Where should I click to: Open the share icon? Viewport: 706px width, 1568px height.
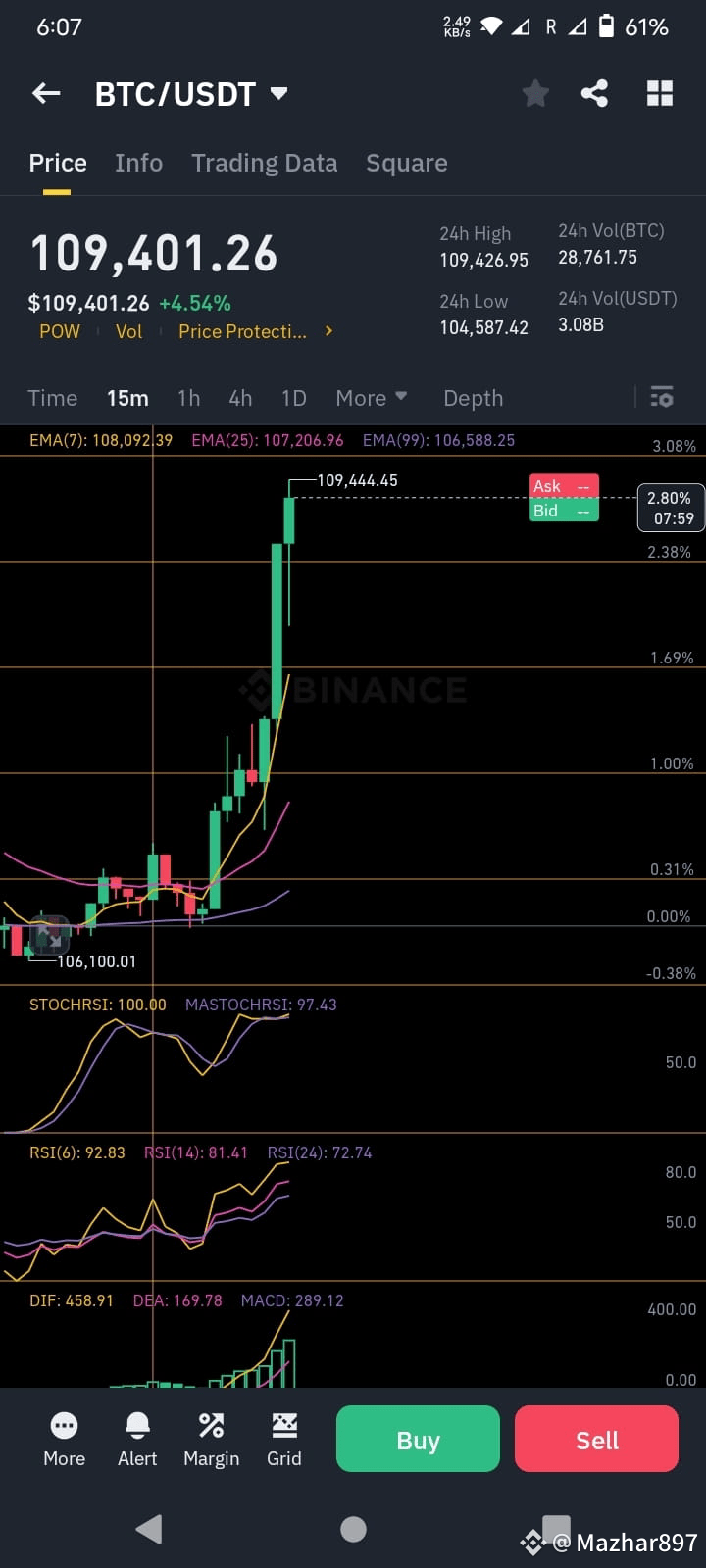tap(594, 93)
